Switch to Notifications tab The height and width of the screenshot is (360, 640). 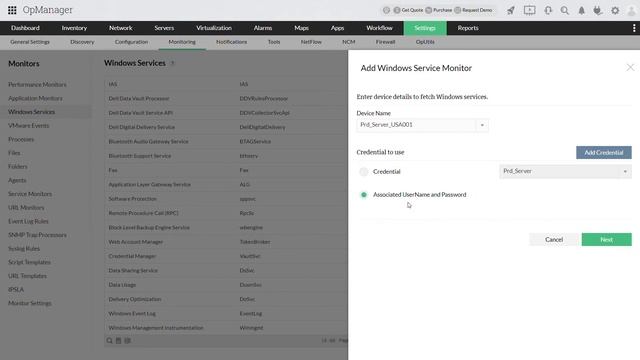pos(231,42)
